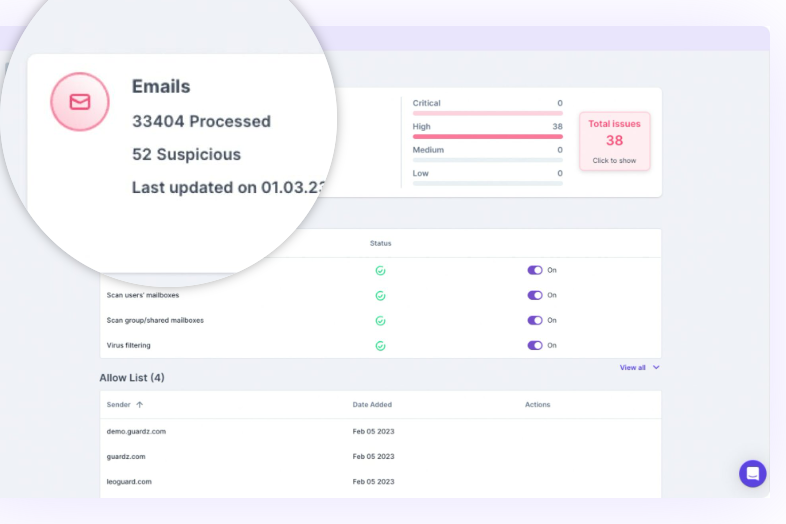Click the pink Emails envelope icon
The height and width of the screenshot is (524, 786).
[80, 102]
